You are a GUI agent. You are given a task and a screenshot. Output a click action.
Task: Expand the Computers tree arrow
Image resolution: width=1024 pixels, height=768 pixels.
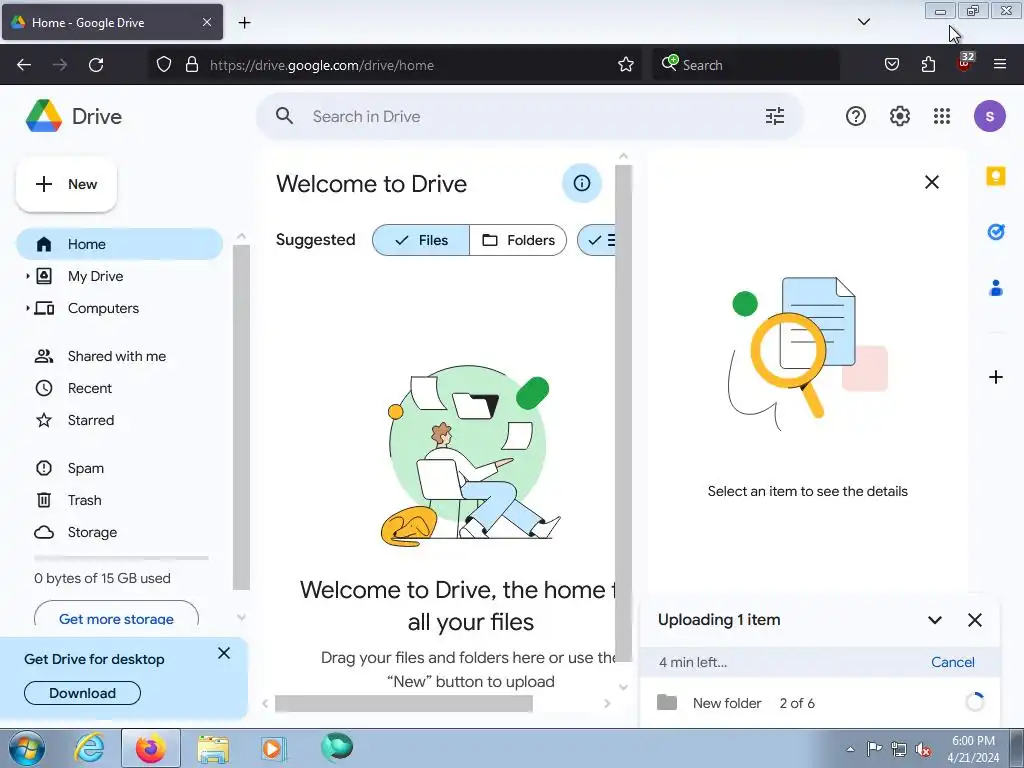[x=27, y=308]
